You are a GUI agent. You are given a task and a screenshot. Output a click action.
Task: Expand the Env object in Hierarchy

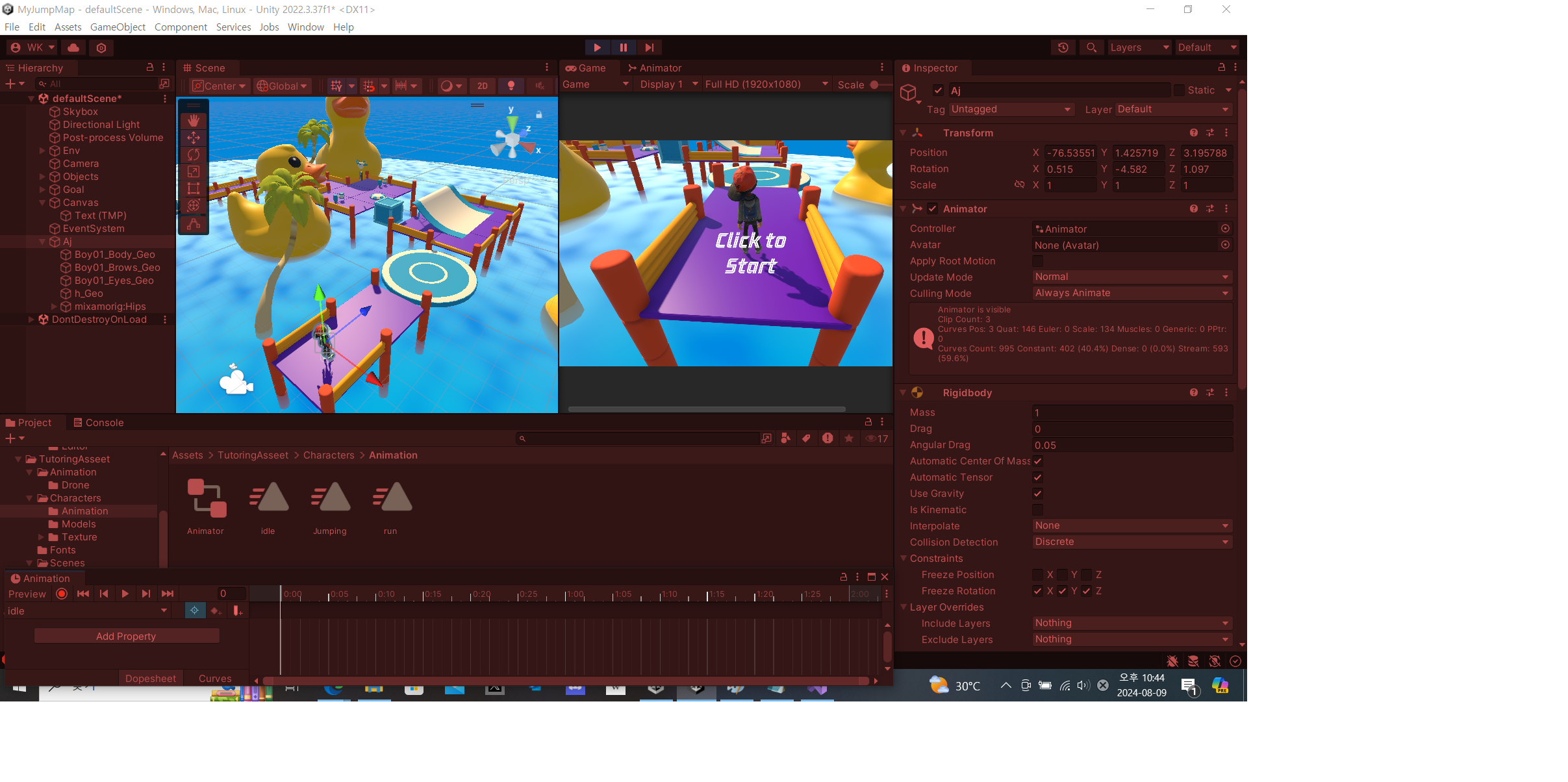point(42,151)
